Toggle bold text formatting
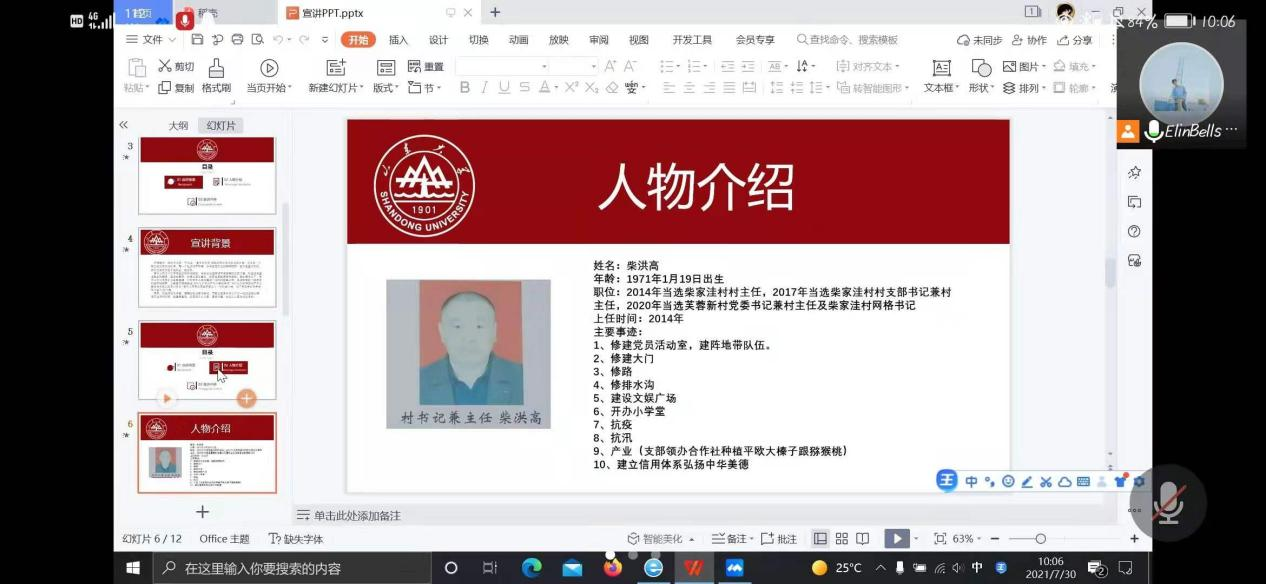The width and height of the screenshot is (1266, 584). 464,88
